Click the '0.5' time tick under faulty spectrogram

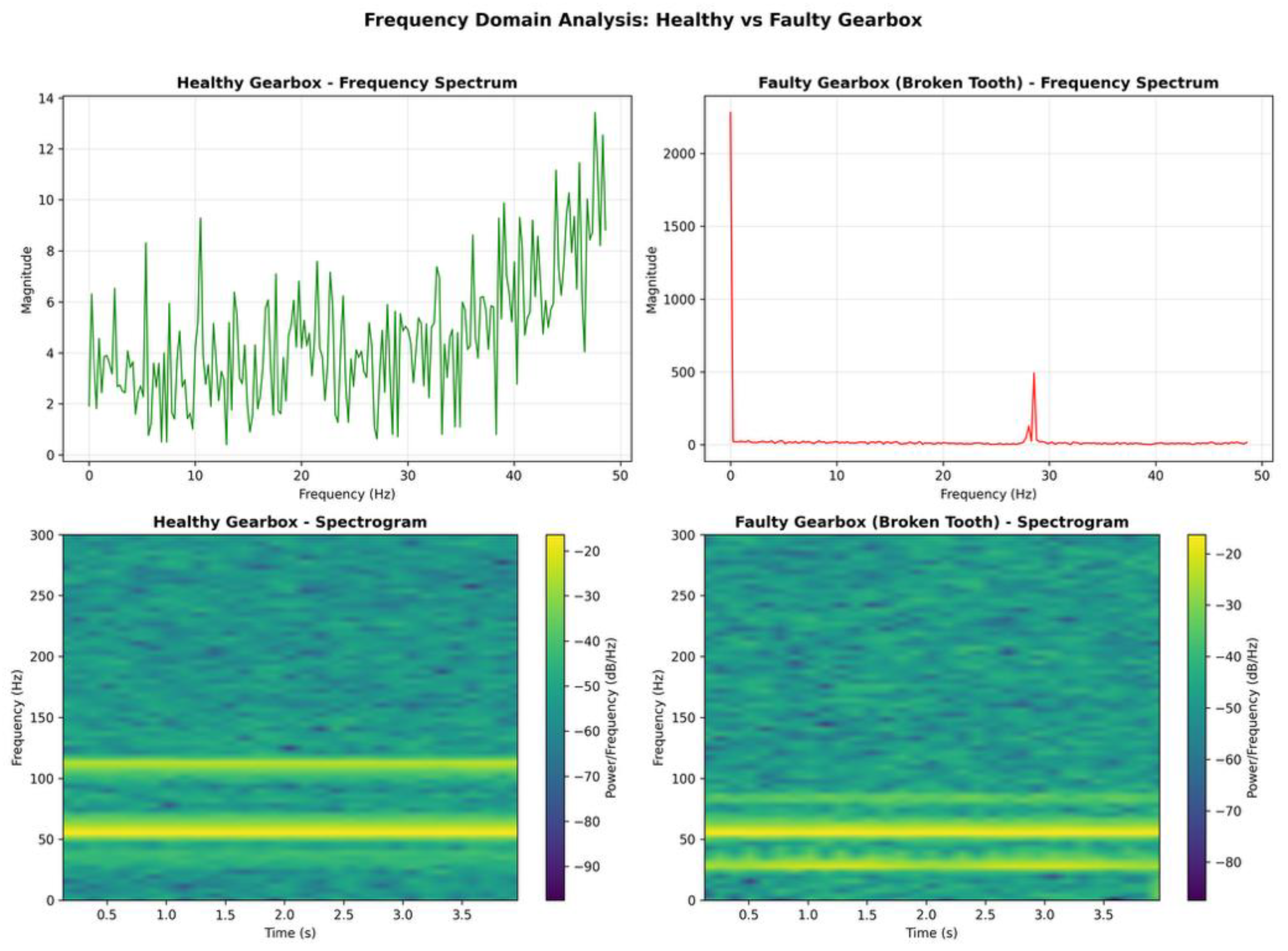pos(748,915)
